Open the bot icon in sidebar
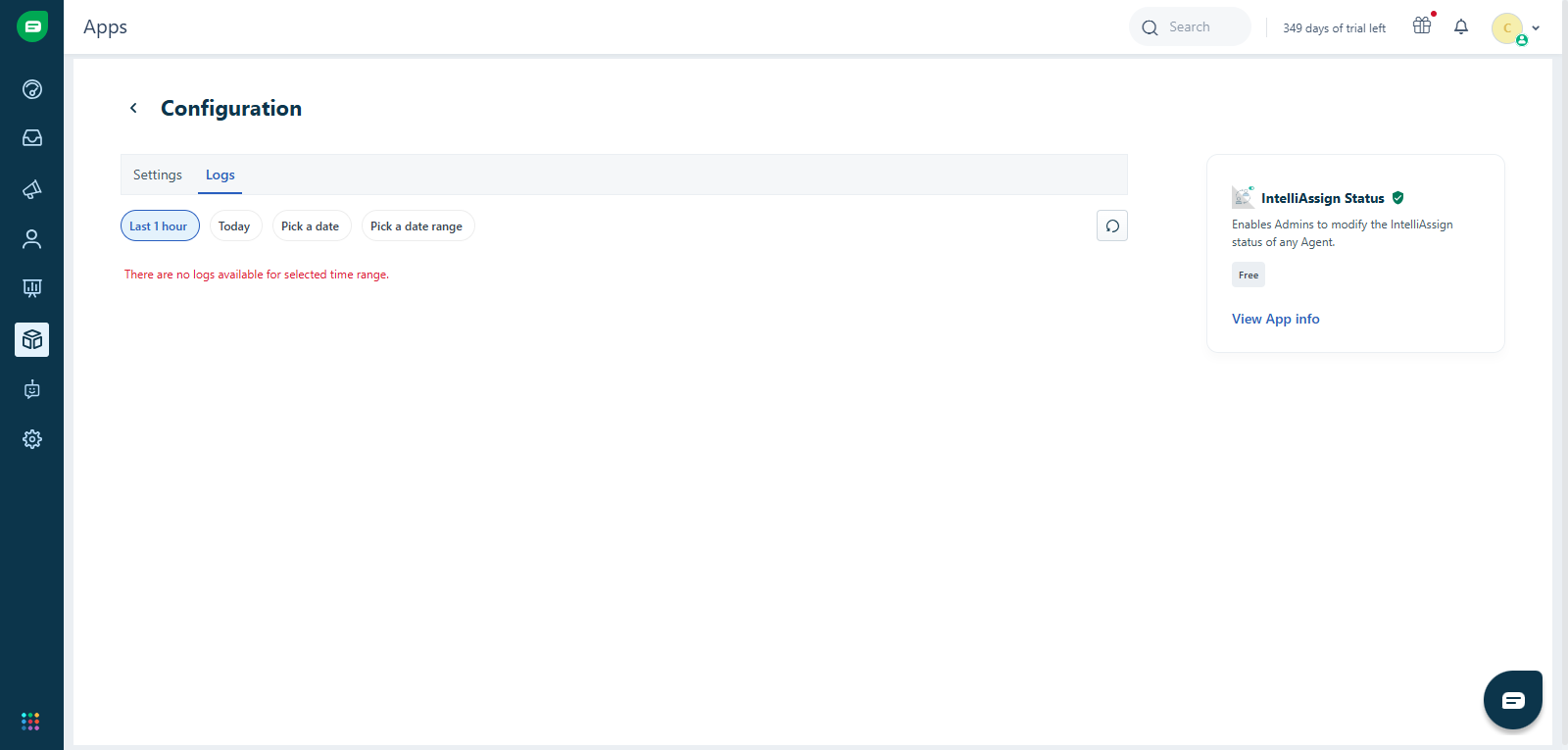This screenshot has width=1568, height=750. (32, 389)
